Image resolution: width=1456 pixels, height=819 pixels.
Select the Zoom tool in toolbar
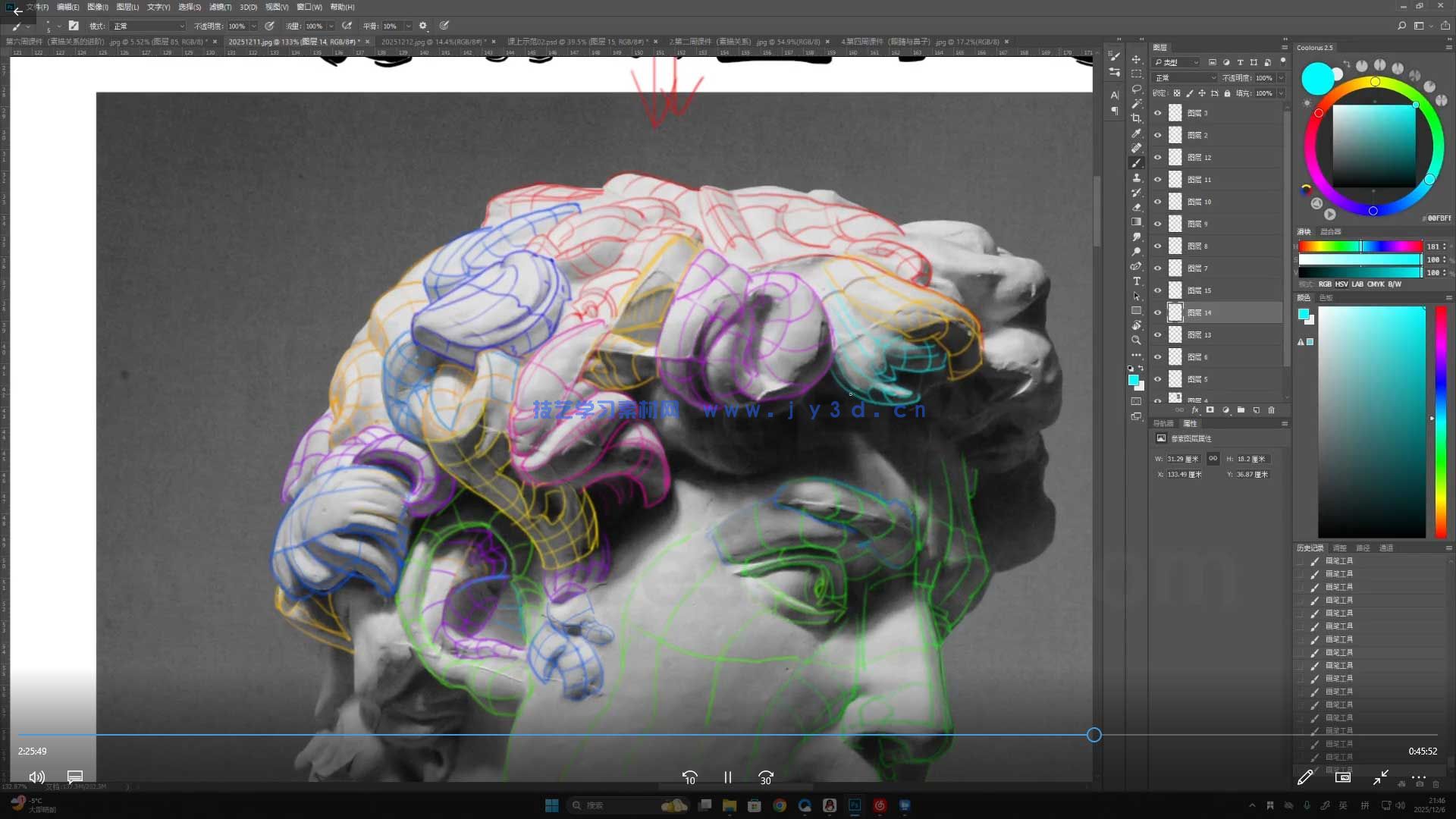(x=1136, y=340)
